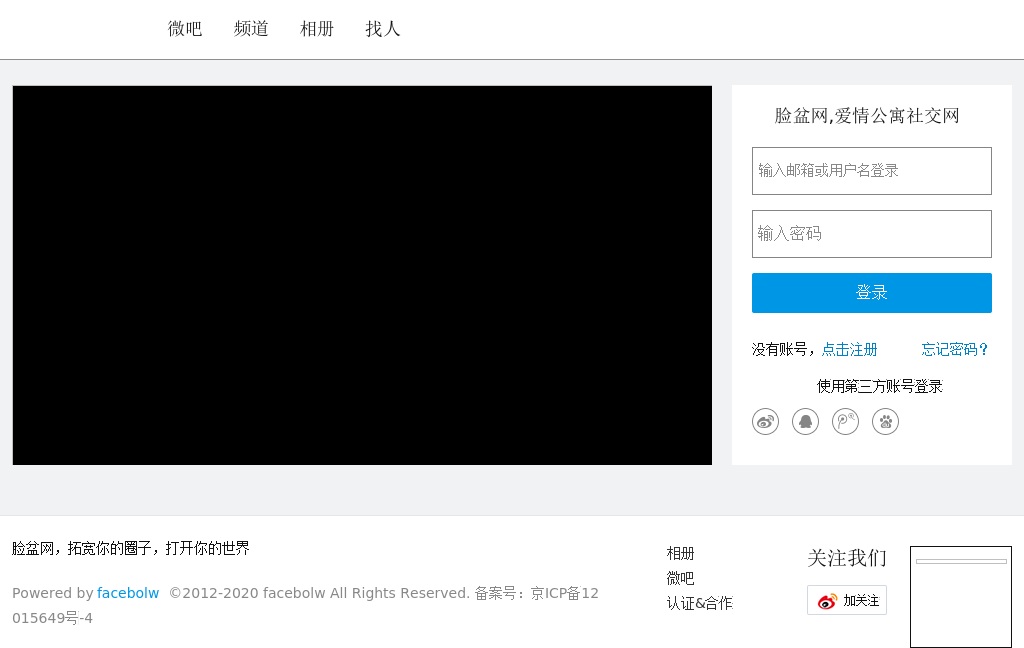Open the 找人 find people page

tap(383, 29)
